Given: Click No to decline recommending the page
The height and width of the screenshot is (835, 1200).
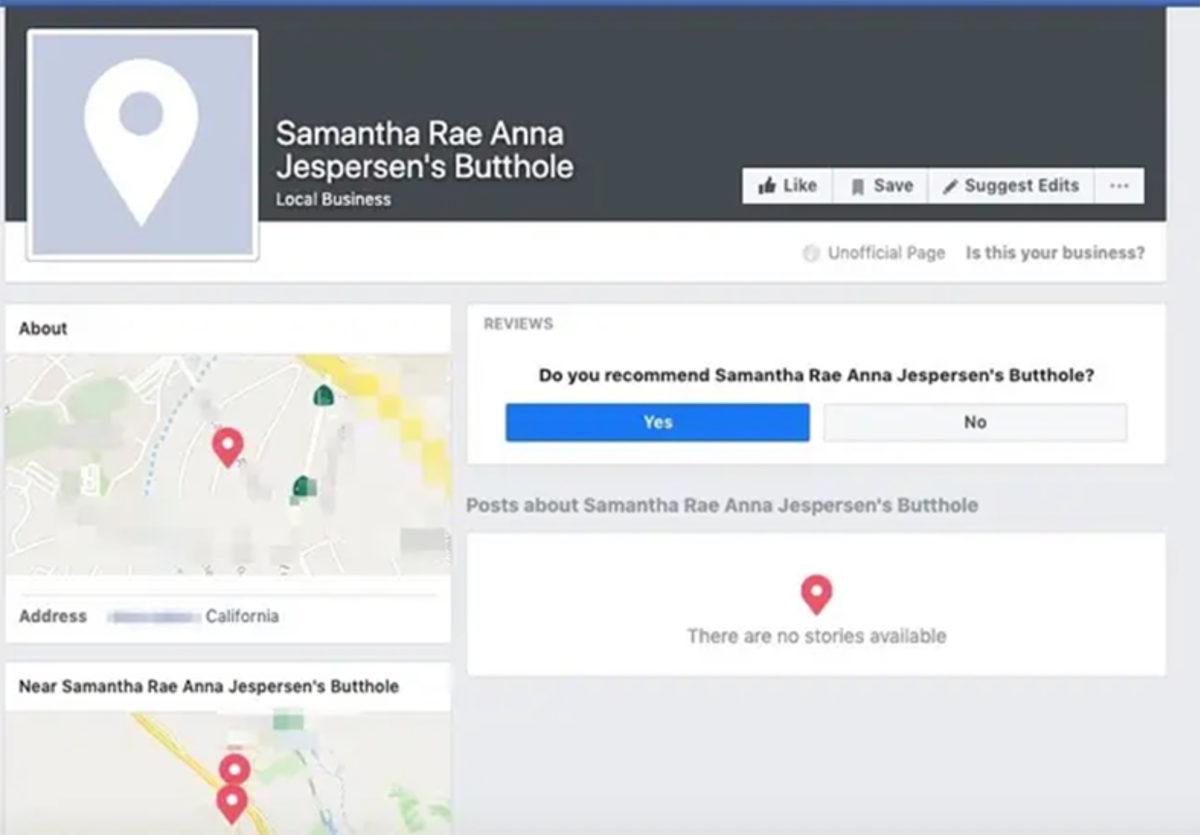Looking at the screenshot, I should (x=974, y=422).
